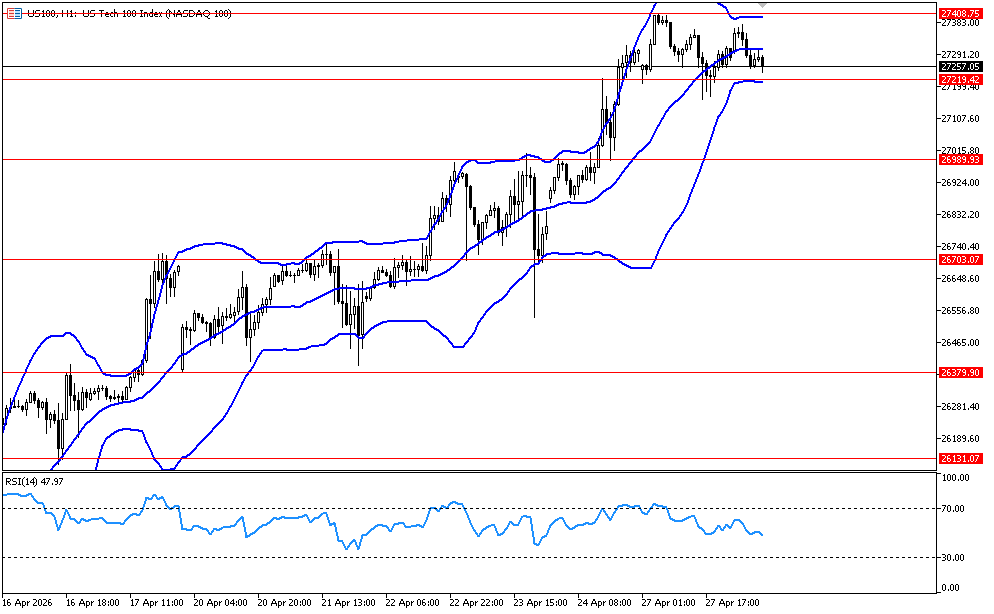
Task: Click the RSI(14) 47.97 indicator label
Action: (35, 481)
